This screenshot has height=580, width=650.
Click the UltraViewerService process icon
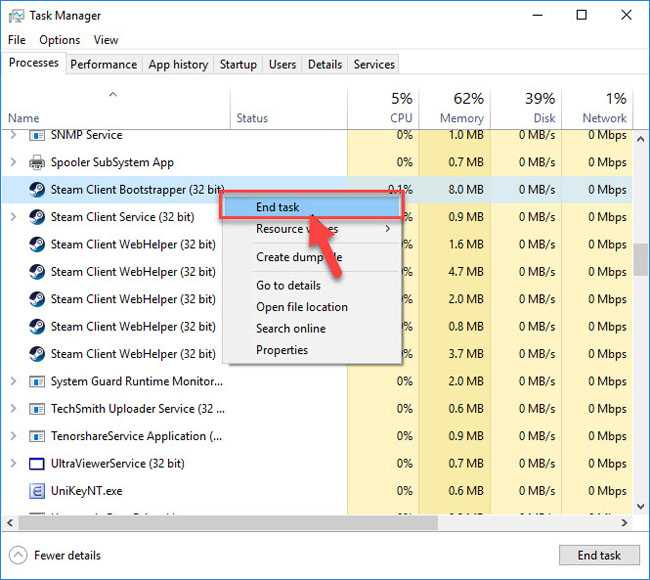[37, 463]
